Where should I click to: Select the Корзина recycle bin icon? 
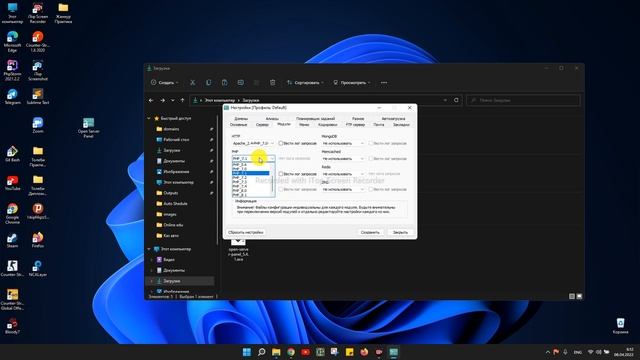coord(620,326)
